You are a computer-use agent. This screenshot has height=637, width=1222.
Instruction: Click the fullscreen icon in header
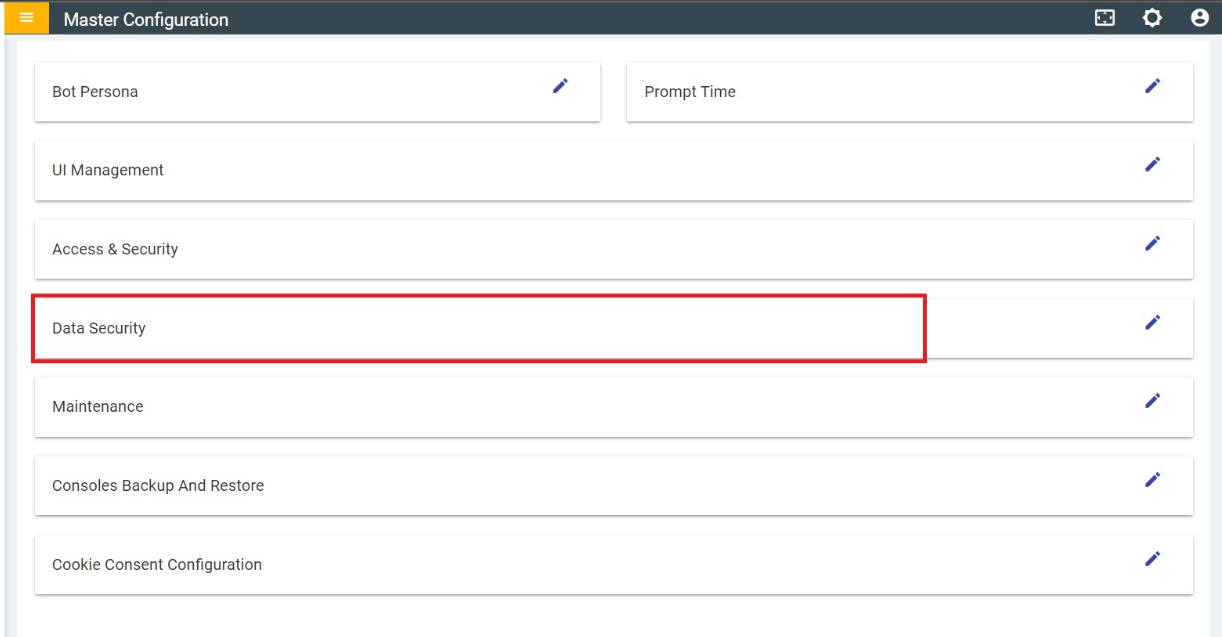click(x=1105, y=18)
